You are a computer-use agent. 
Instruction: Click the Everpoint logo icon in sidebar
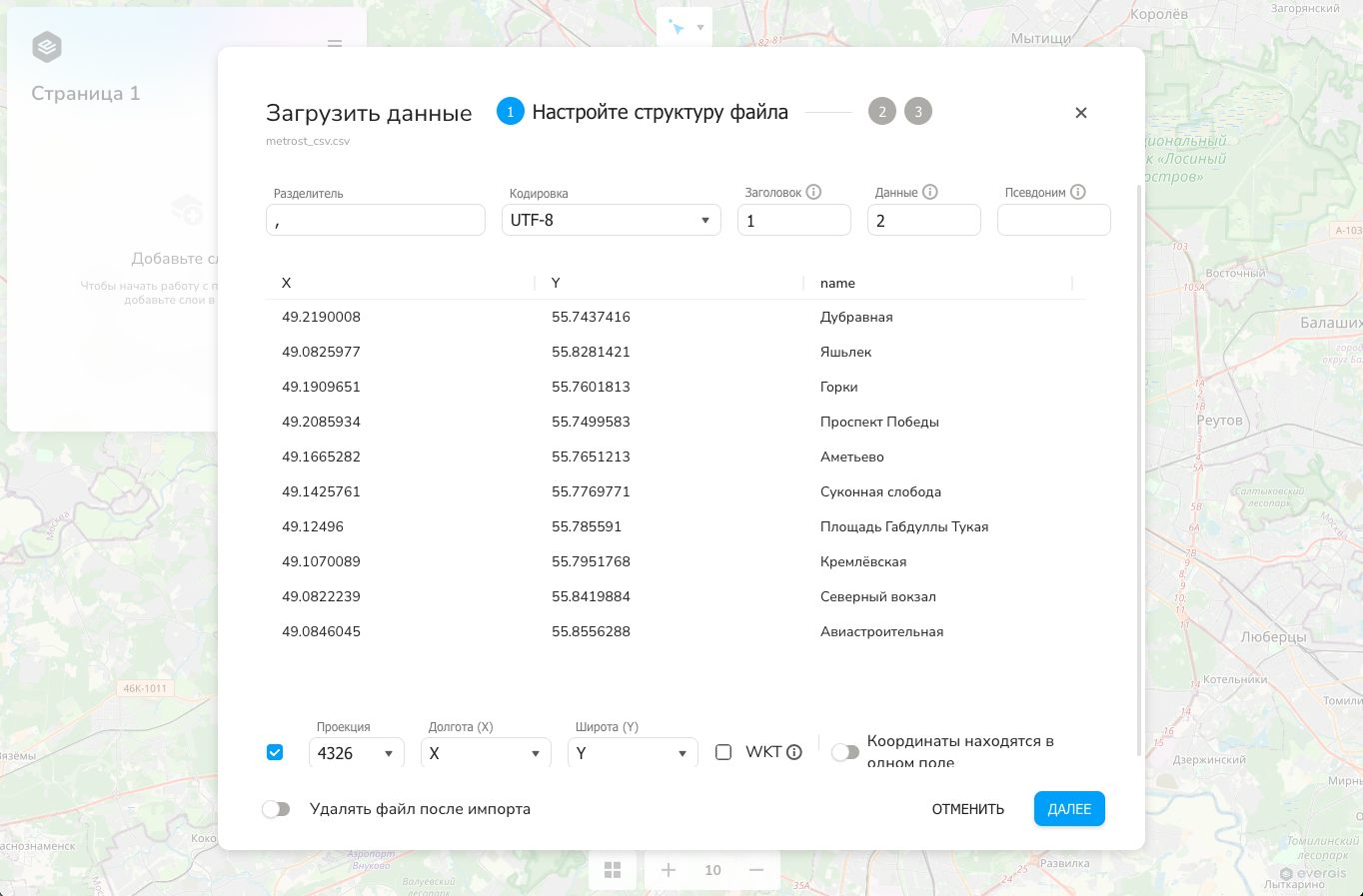tap(47, 47)
